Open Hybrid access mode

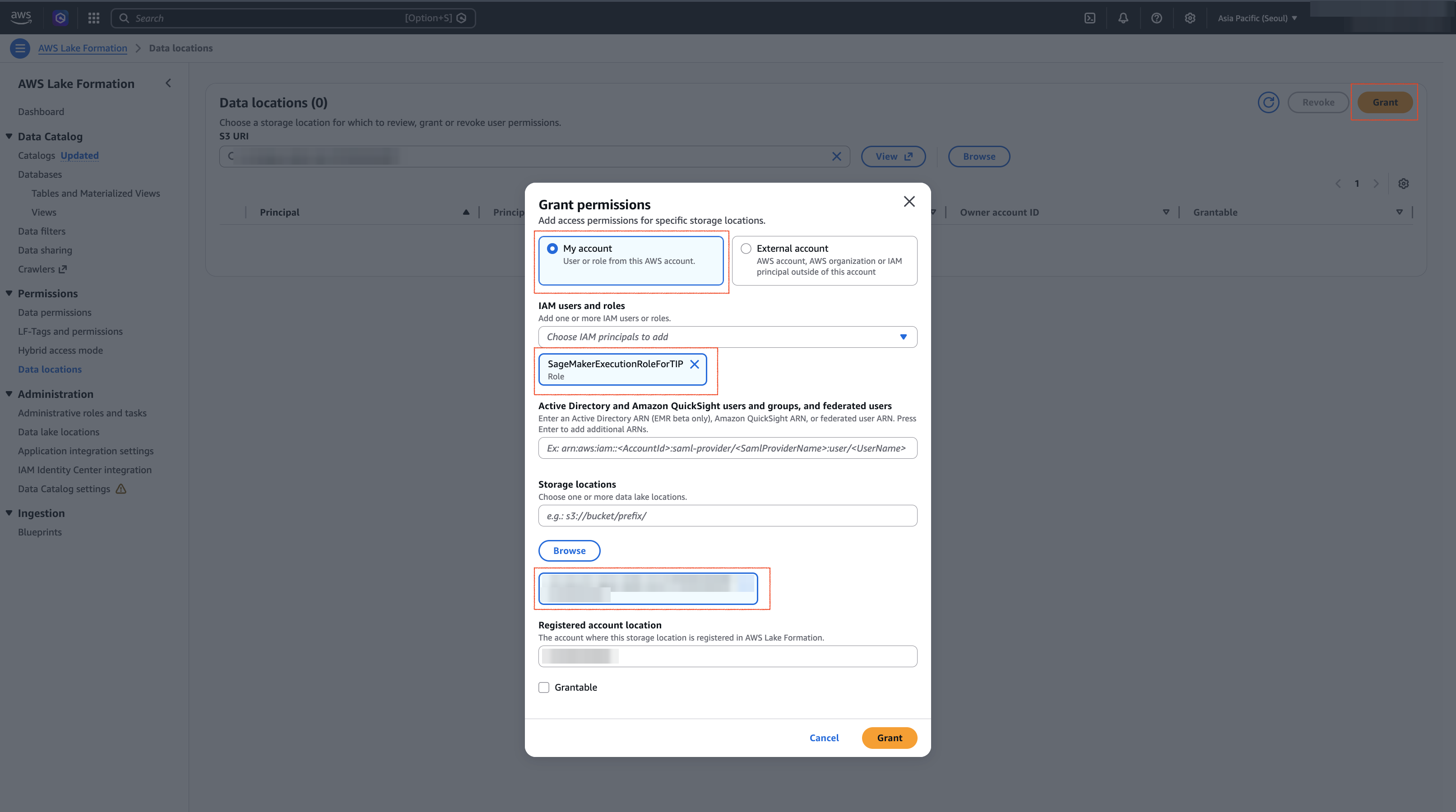click(x=60, y=351)
